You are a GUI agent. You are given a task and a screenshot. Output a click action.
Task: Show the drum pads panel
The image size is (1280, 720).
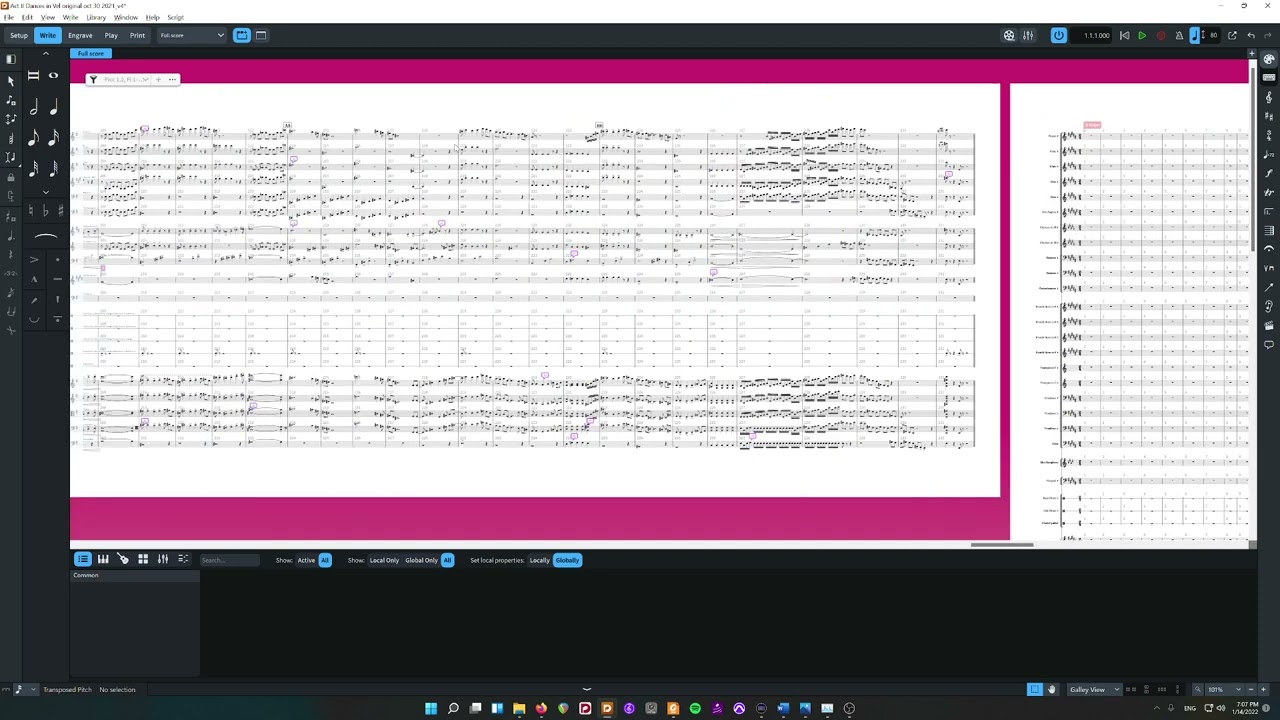pos(143,560)
